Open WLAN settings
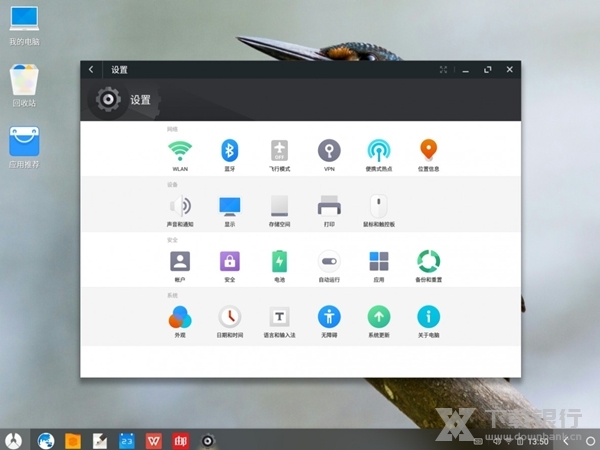 (180, 151)
